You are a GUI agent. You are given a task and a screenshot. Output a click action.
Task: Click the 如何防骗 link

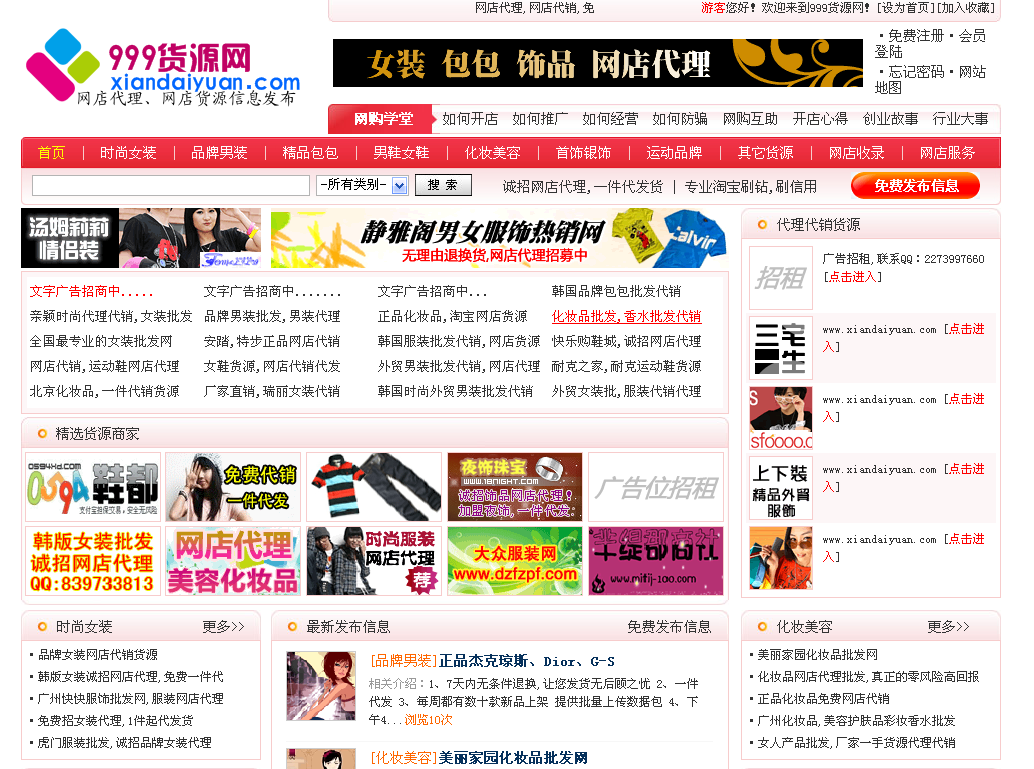coord(680,119)
